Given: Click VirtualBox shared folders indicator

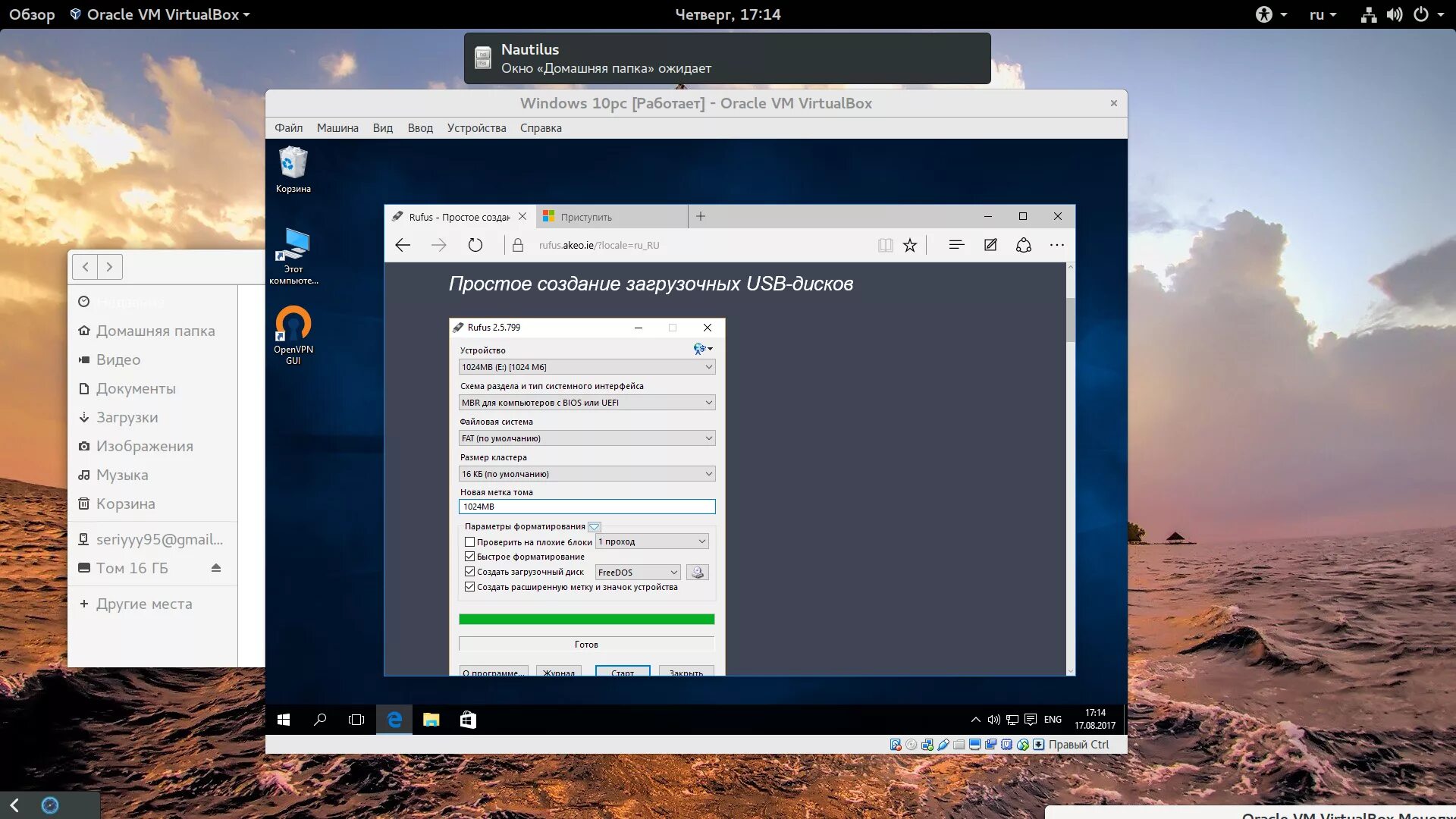Looking at the screenshot, I should [959, 745].
